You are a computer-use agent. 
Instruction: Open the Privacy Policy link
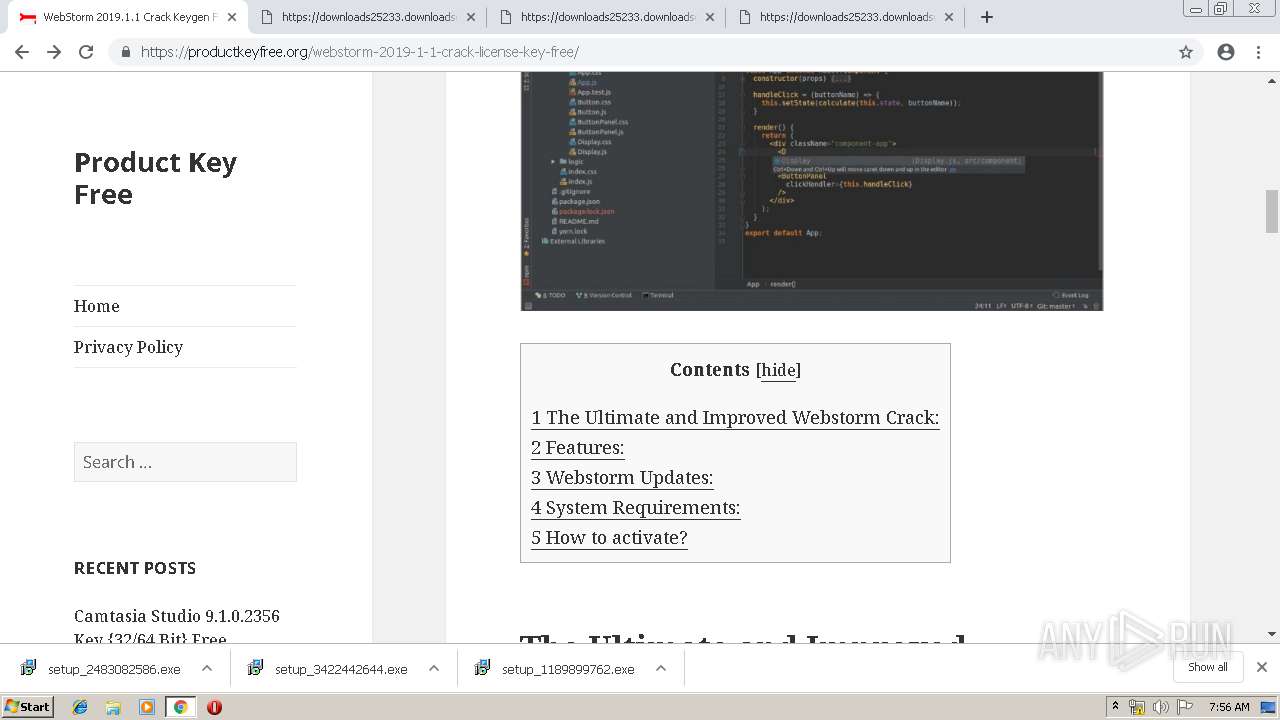tap(128, 347)
